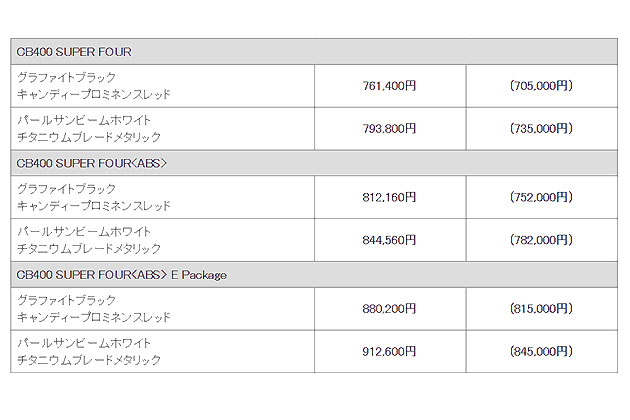Select the (845,000円) price in parentheses
This screenshot has height=420, width=630.
[541, 351]
